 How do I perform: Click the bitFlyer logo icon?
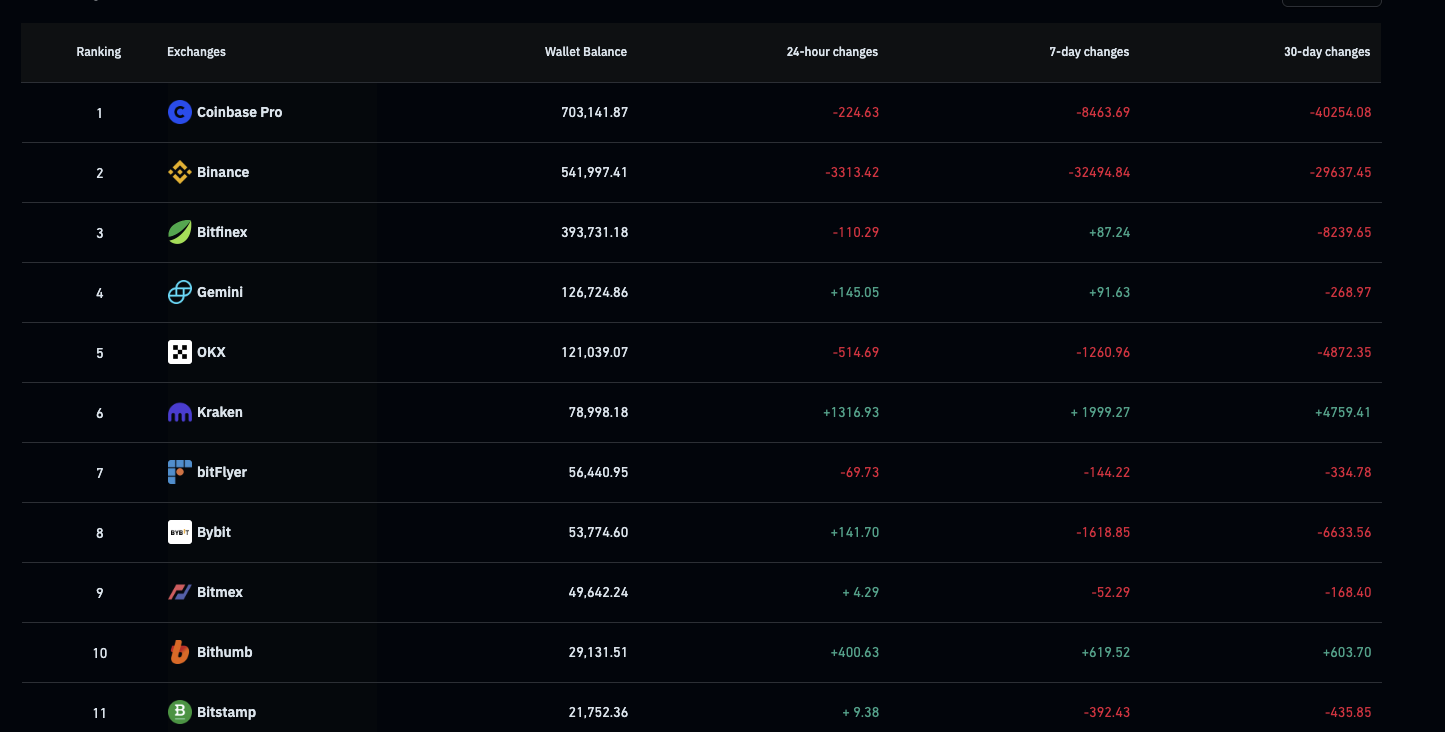coord(178,472)
